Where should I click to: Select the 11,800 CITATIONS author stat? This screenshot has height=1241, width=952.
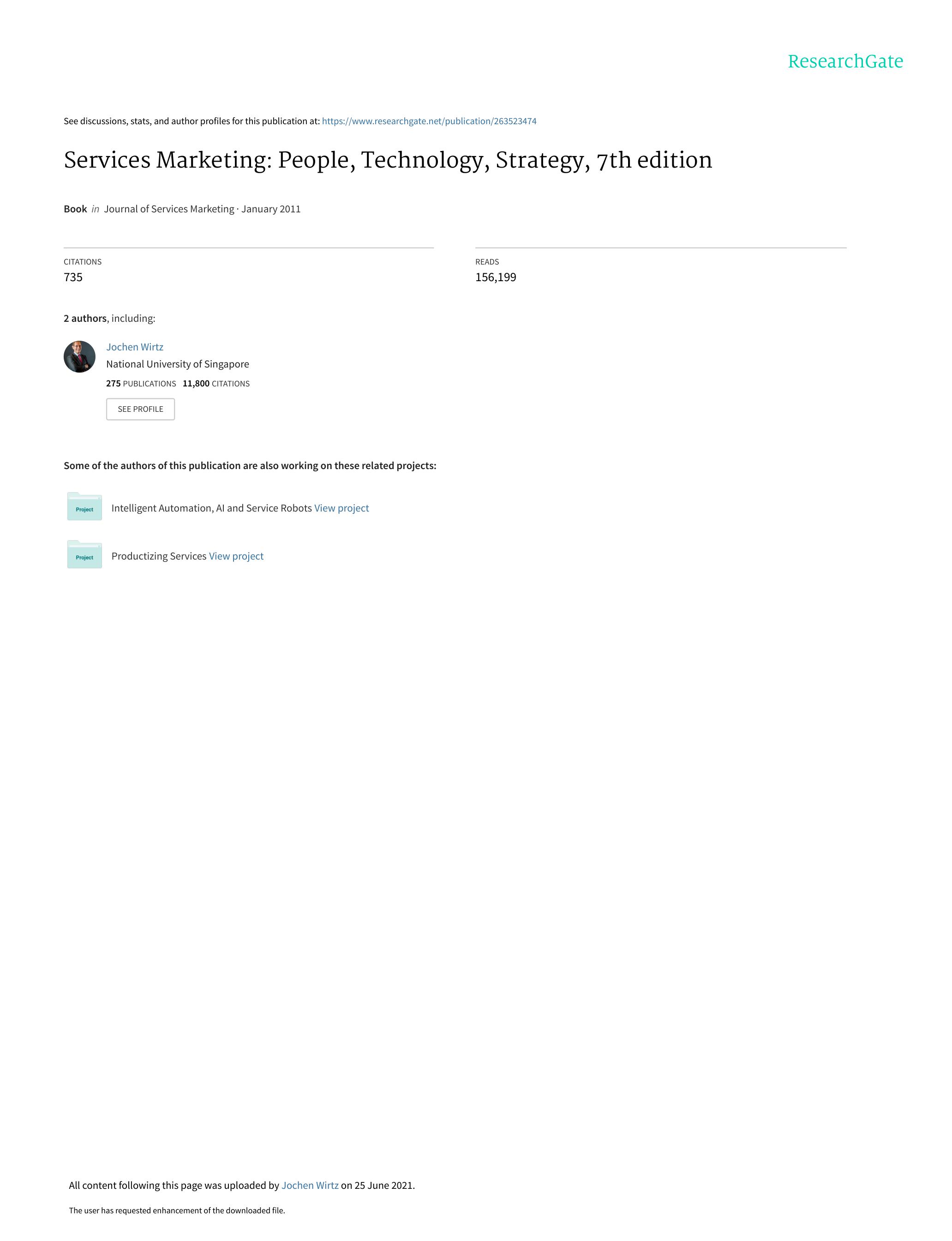[x=216, y=384]
